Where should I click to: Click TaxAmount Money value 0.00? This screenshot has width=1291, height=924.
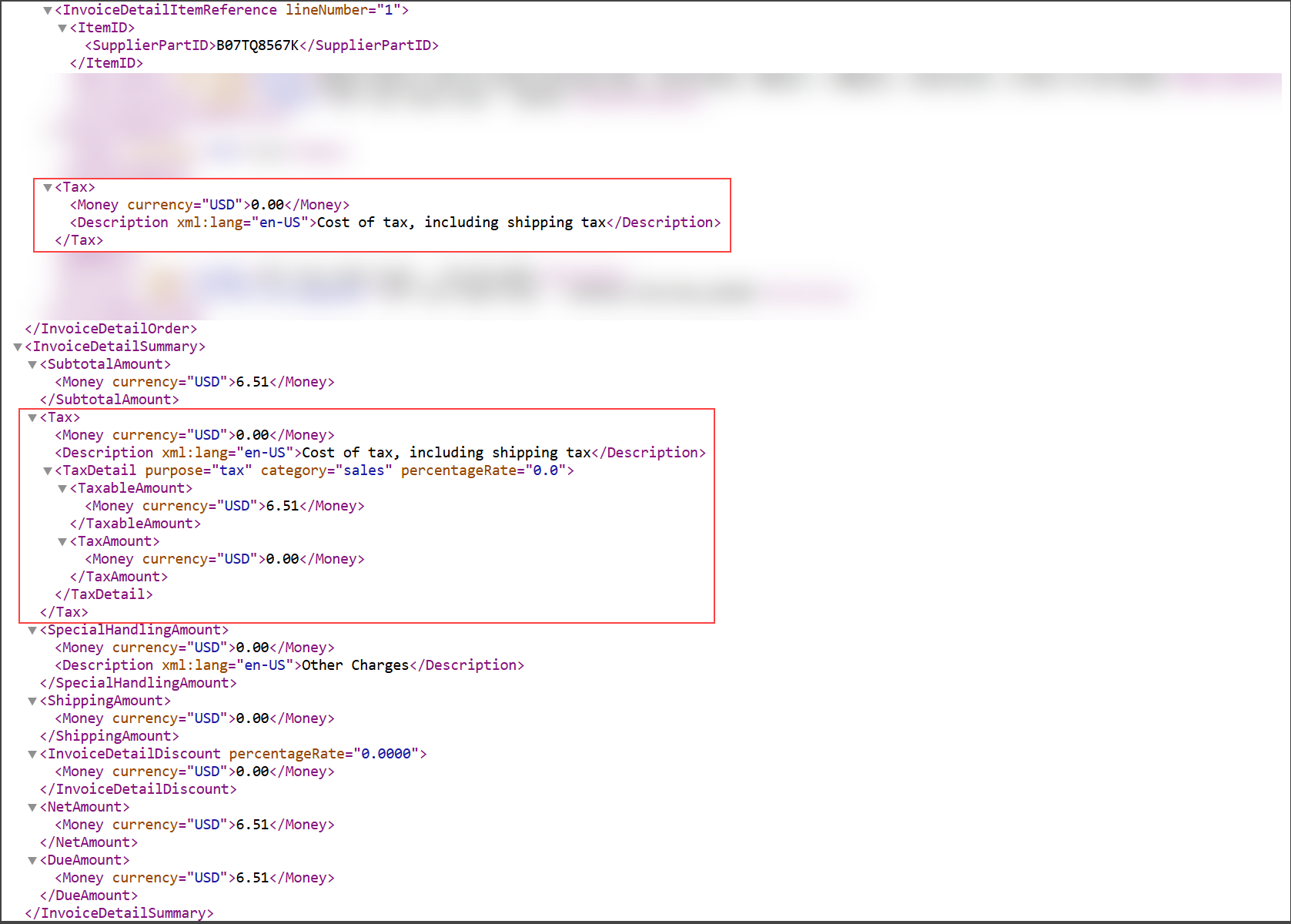(283, 559)
